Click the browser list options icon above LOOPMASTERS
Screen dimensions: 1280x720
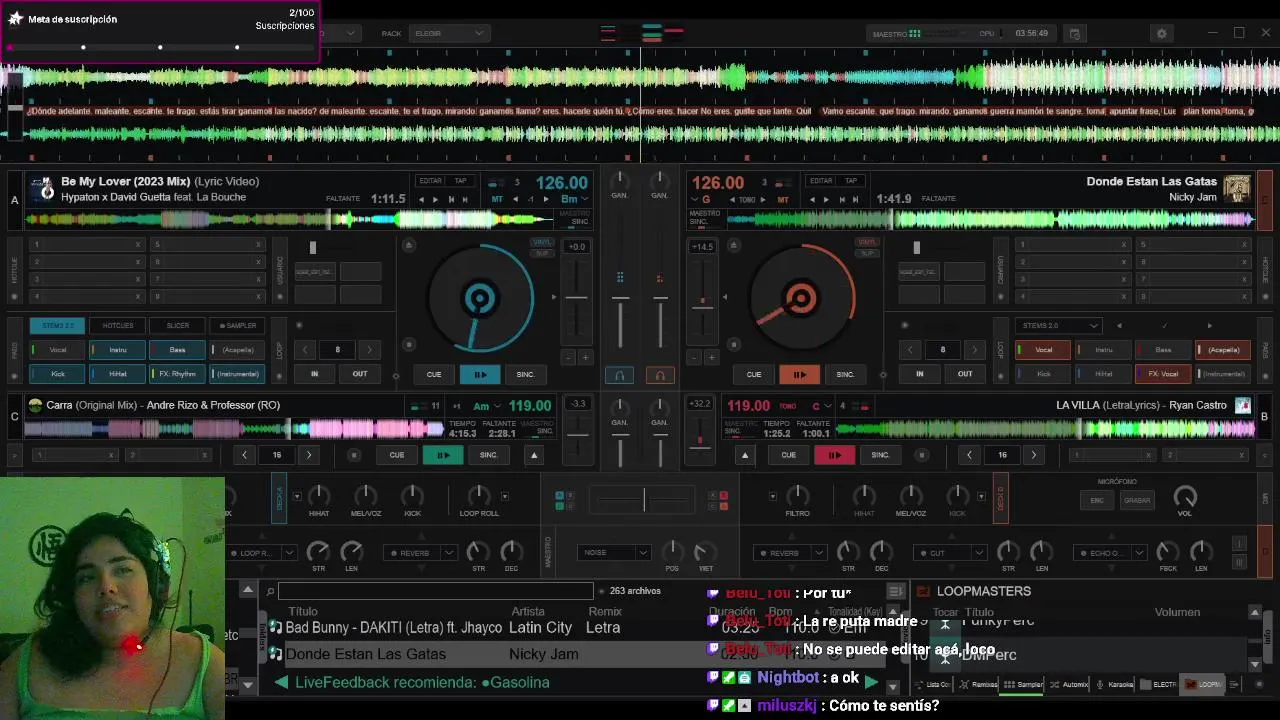tap(895, 591)
